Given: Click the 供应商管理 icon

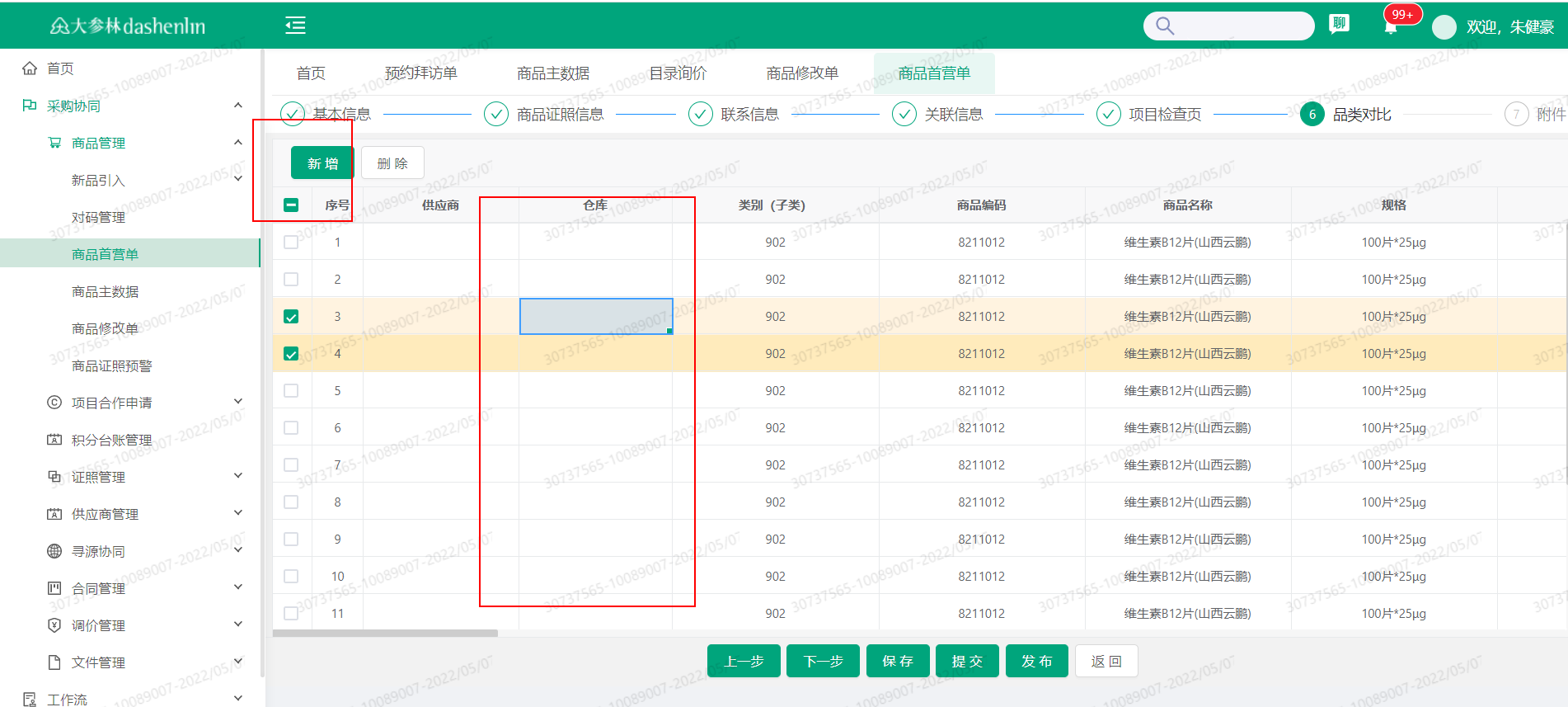Looking at the screenshot, I should (x=54, y=514).
